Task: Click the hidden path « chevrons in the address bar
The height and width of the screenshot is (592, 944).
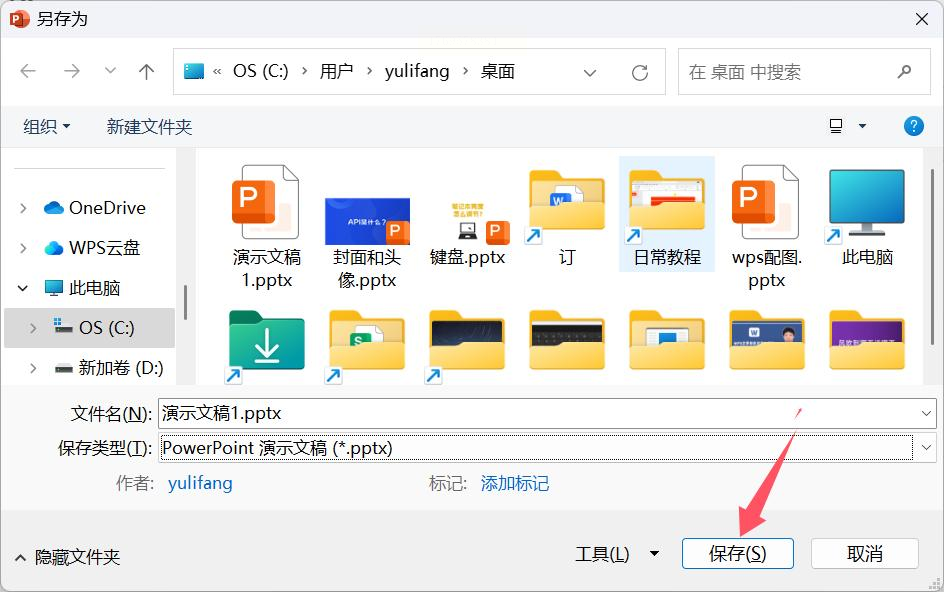Action: coord(217,72)
